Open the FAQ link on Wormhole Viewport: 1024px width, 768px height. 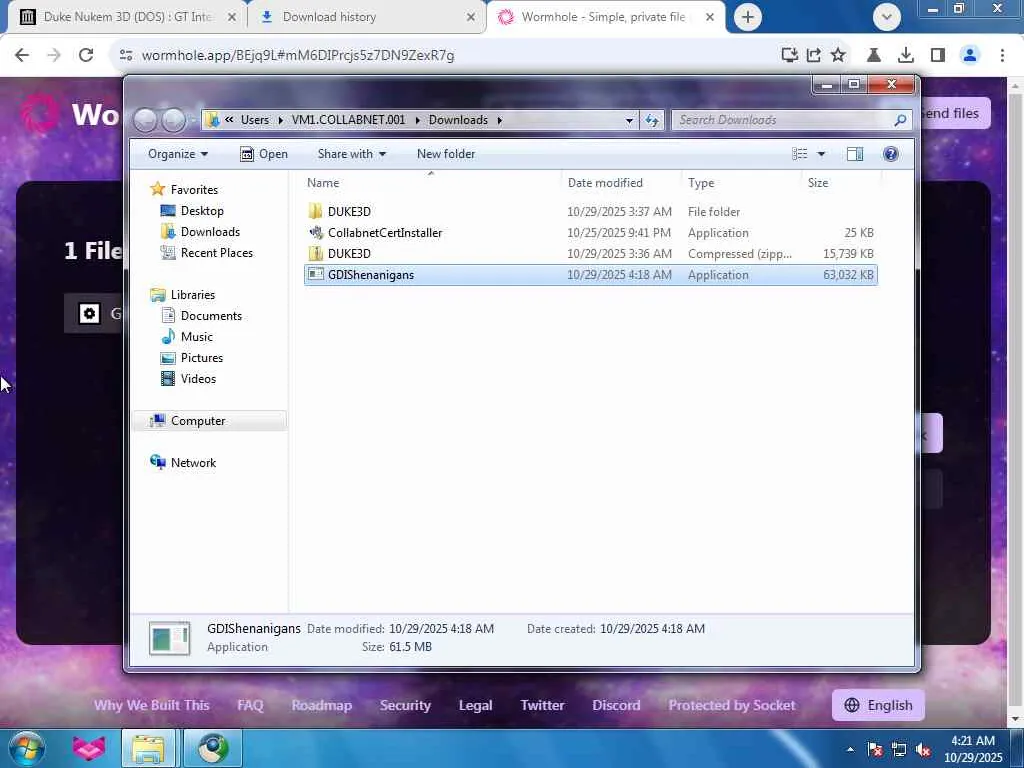point(250,705)
